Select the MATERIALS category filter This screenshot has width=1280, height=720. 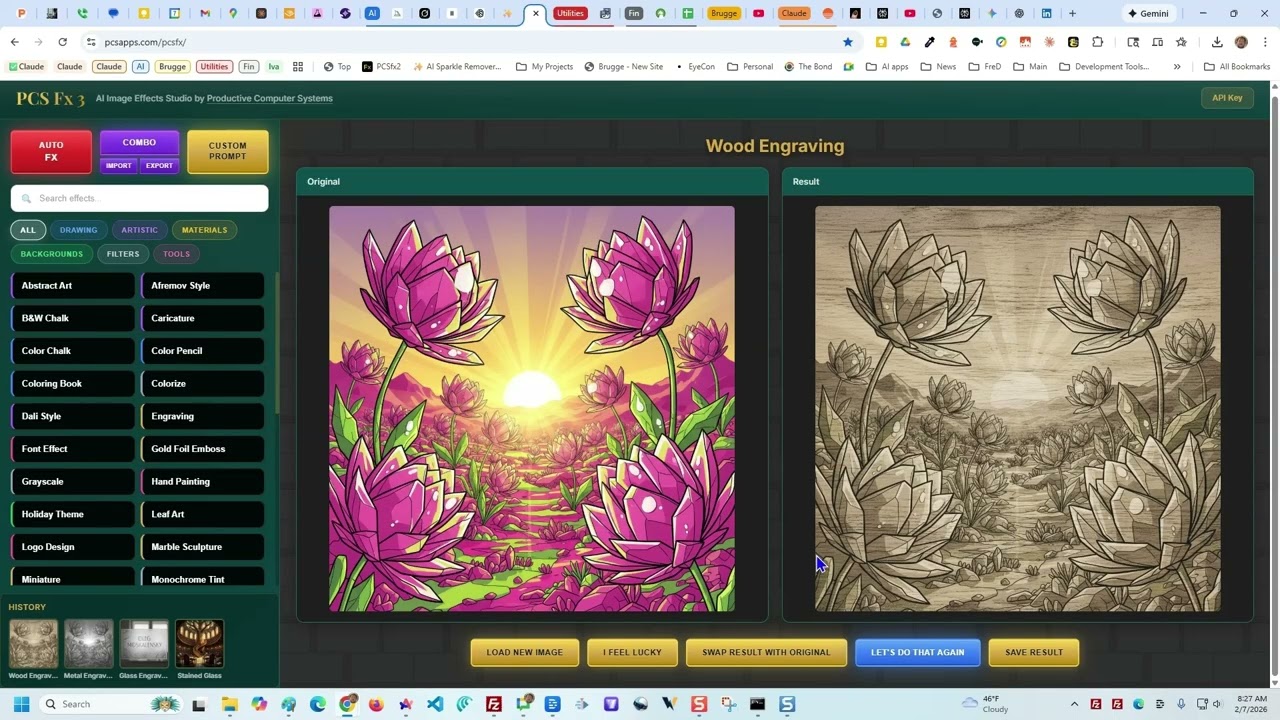tap(204, 230)
